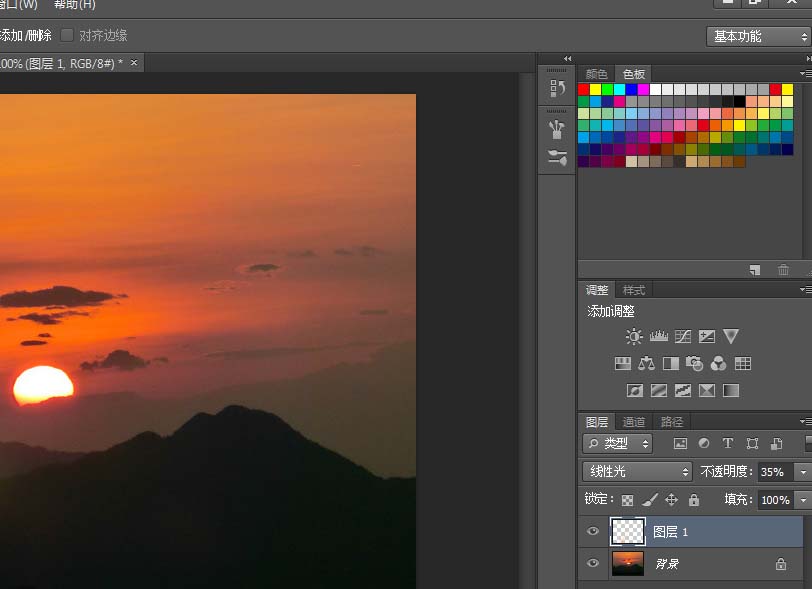Click the Hue/Saturation adjustment icon
The width and height of the screenshot is (812, 589).
(x=622, y=365)
